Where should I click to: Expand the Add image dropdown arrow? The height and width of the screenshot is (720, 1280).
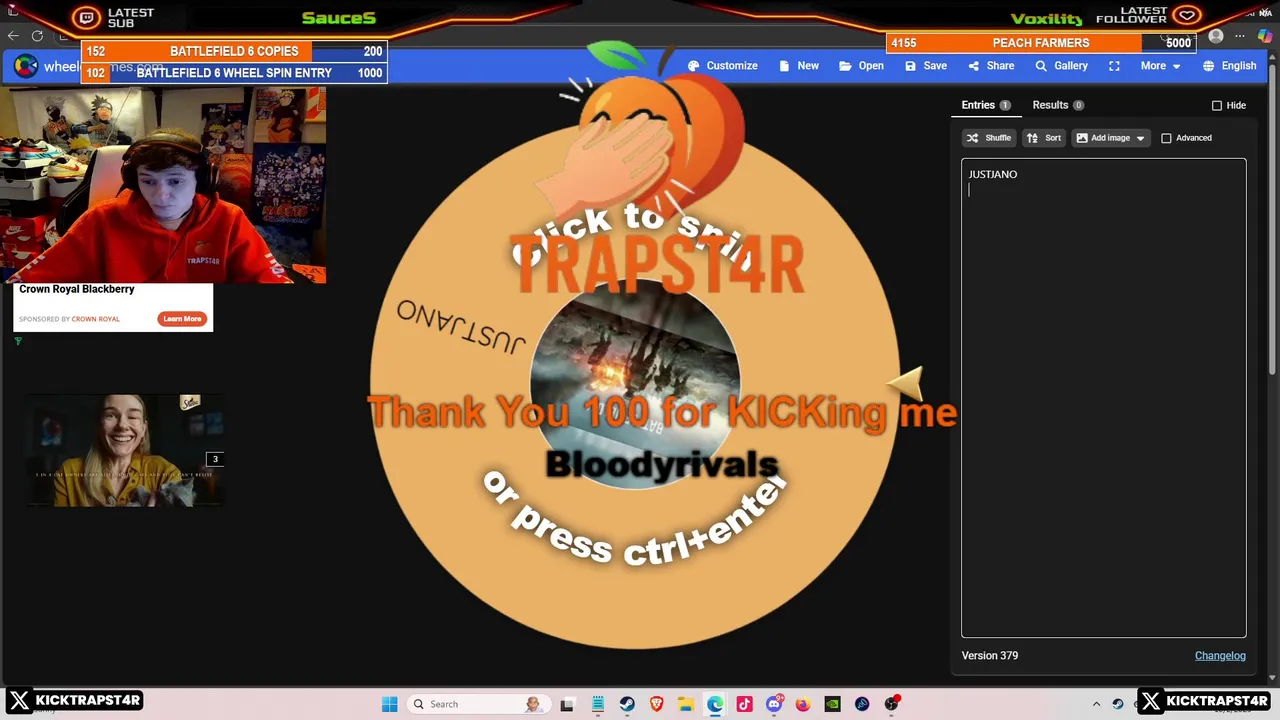[x=1140, y=138]
